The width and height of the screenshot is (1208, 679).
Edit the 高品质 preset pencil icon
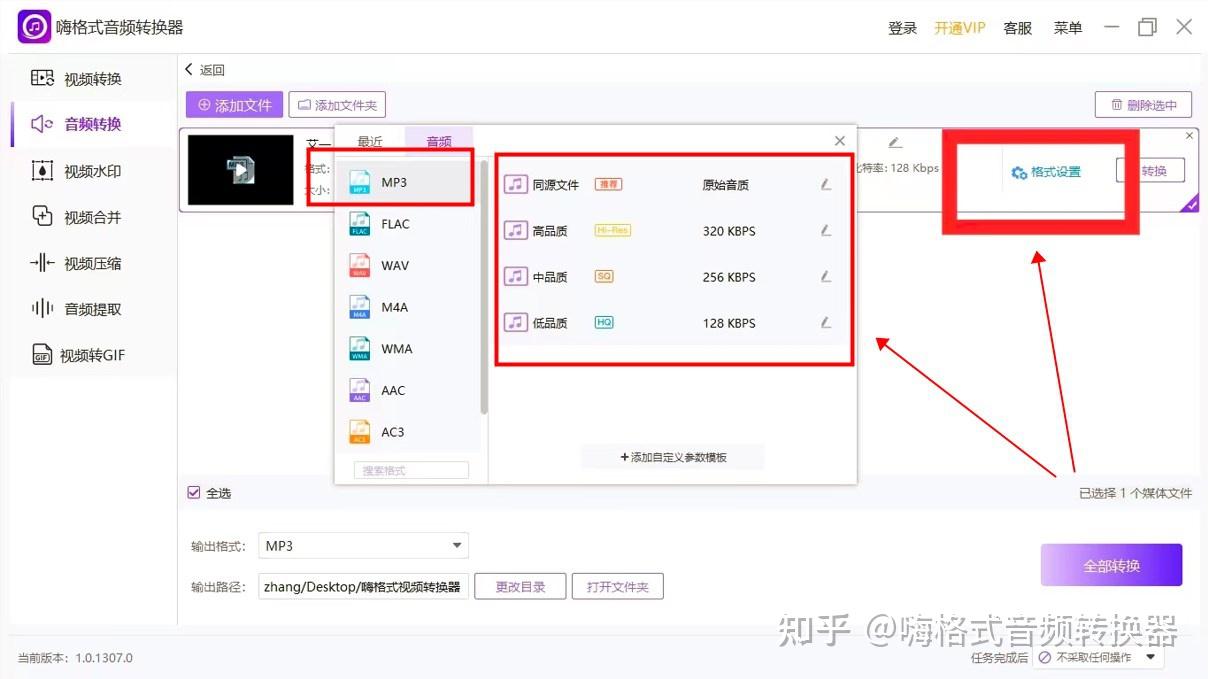coord(826,231)
